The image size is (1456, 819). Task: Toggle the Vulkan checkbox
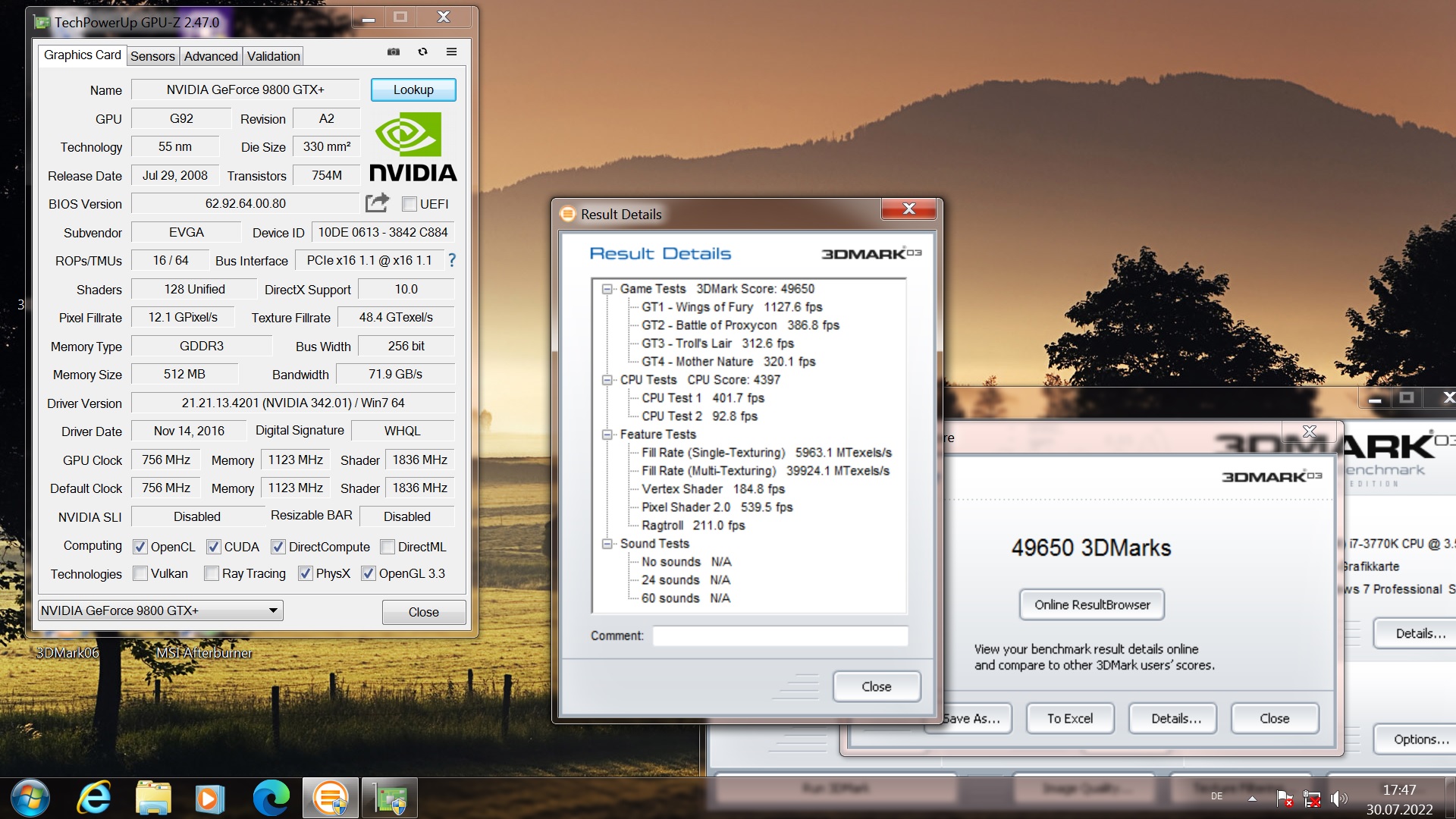[x=140, y=573]
